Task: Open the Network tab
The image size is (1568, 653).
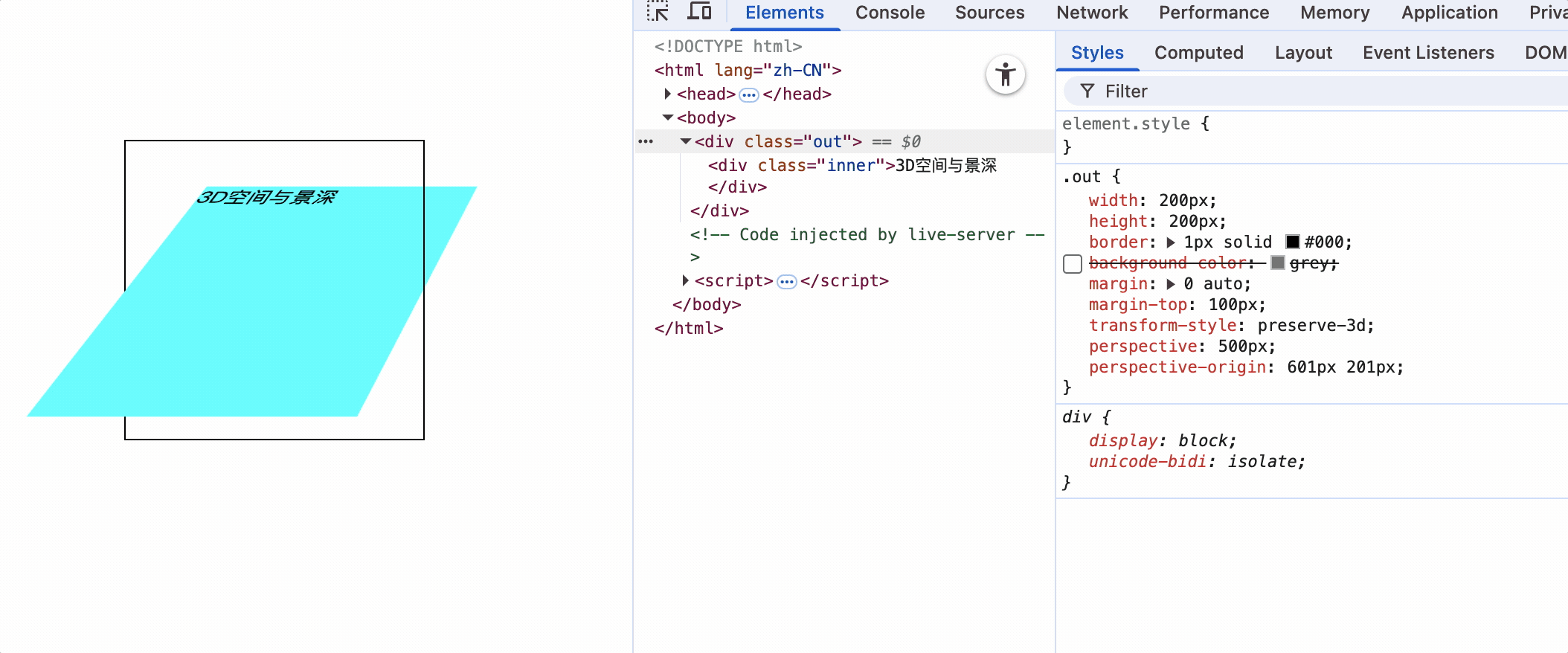Action: coord(1092,13)
